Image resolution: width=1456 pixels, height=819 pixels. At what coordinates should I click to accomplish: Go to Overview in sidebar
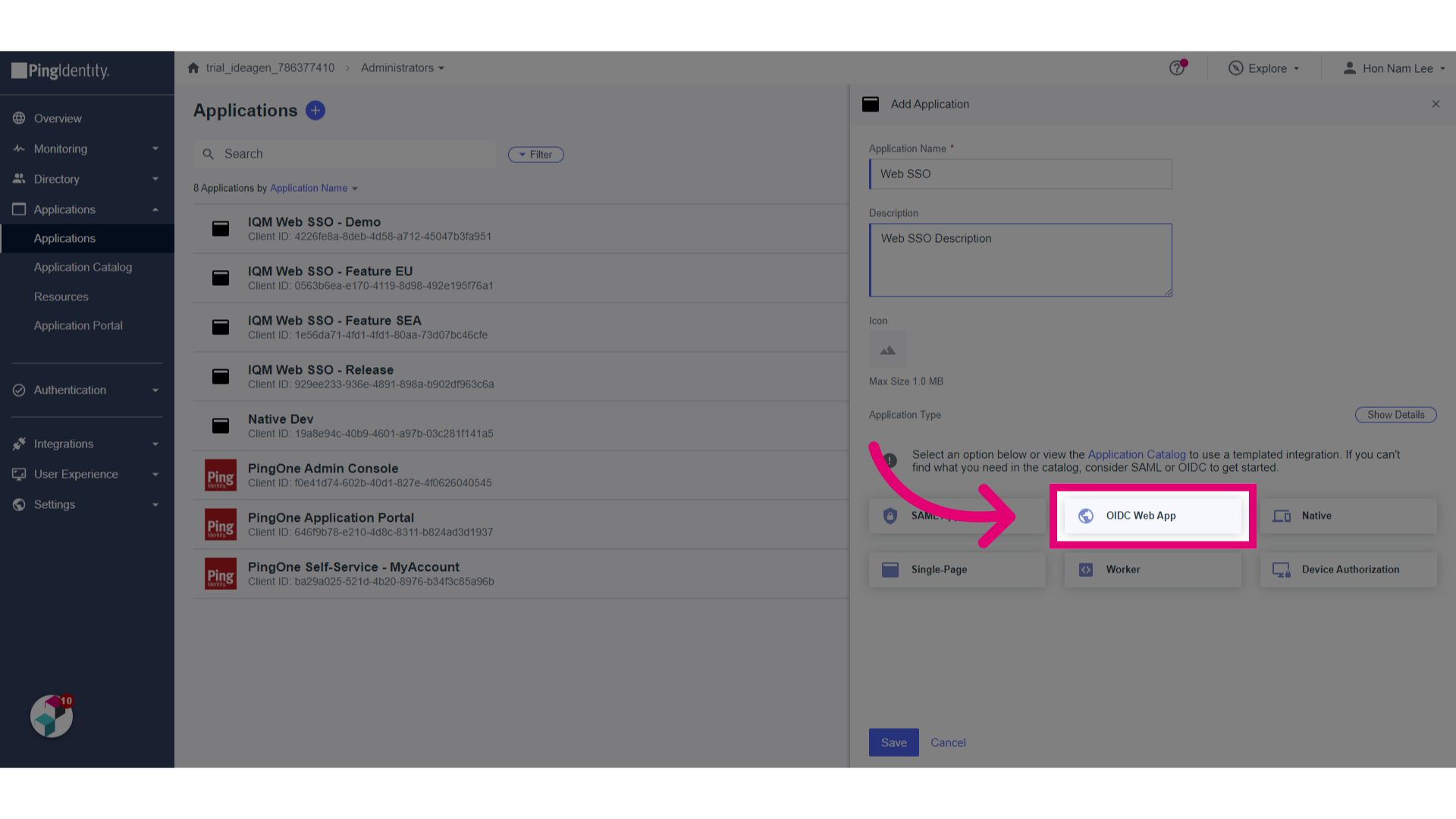tap(58, 118)
